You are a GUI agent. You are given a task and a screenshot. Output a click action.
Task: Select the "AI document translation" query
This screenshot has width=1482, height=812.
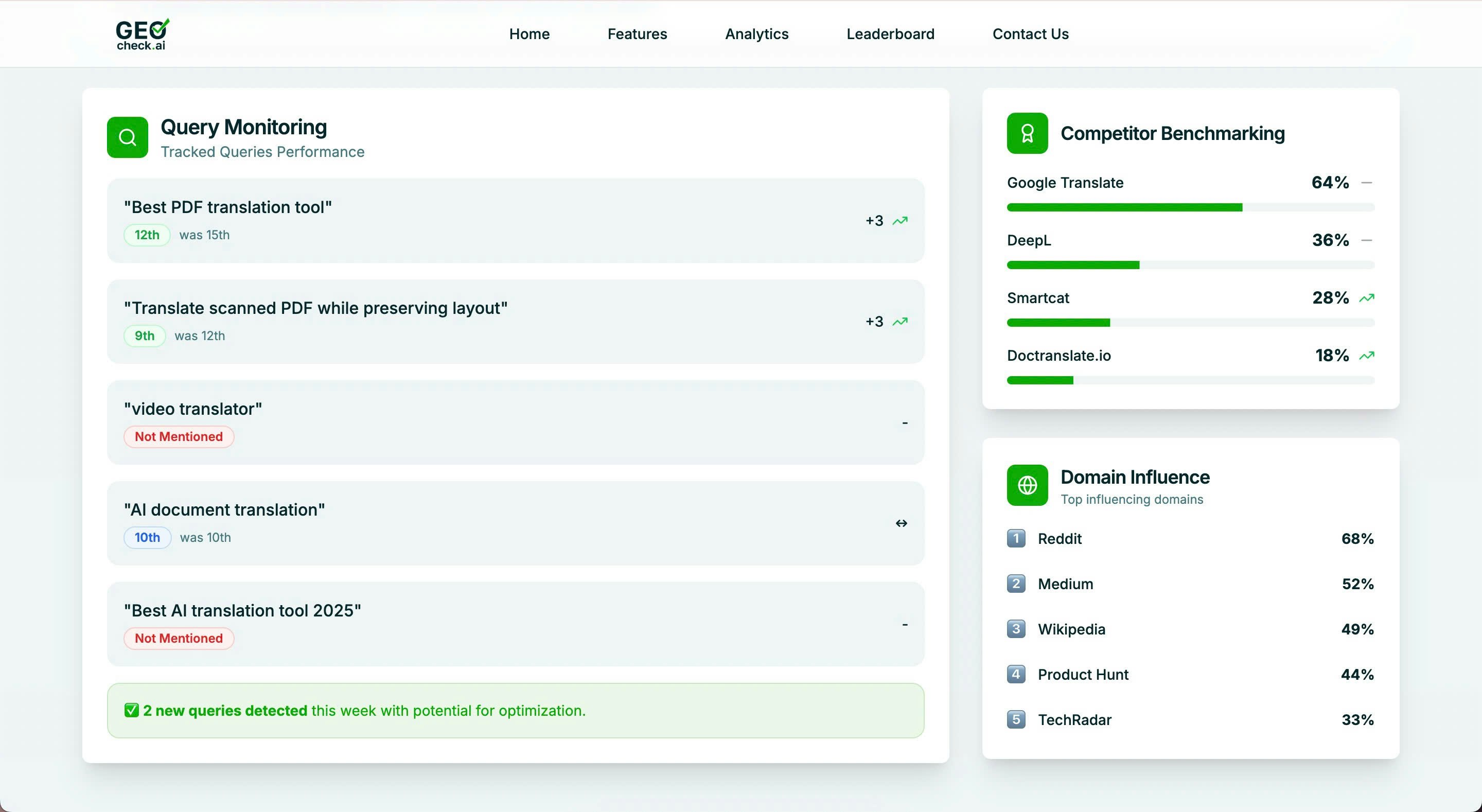pyautogui.click(x=516, y=523)
